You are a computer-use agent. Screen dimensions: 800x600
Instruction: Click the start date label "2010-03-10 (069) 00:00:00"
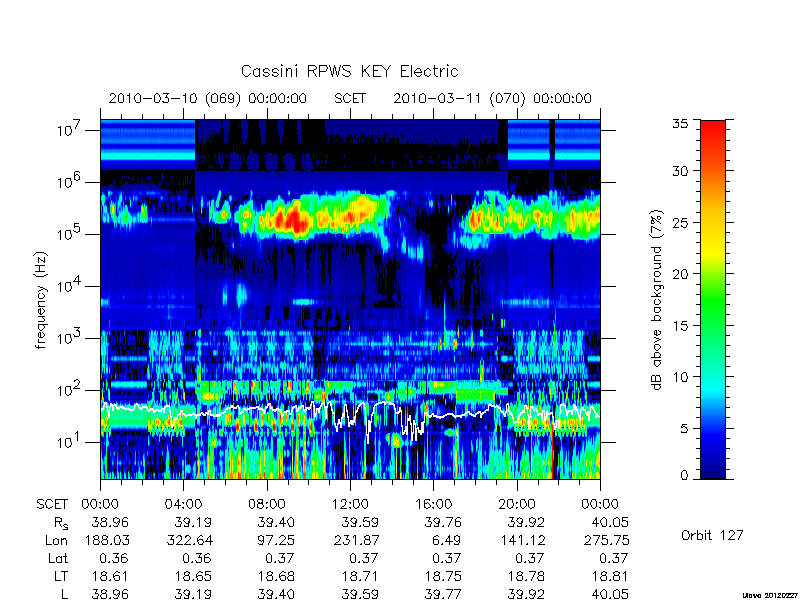pos(208,98)
